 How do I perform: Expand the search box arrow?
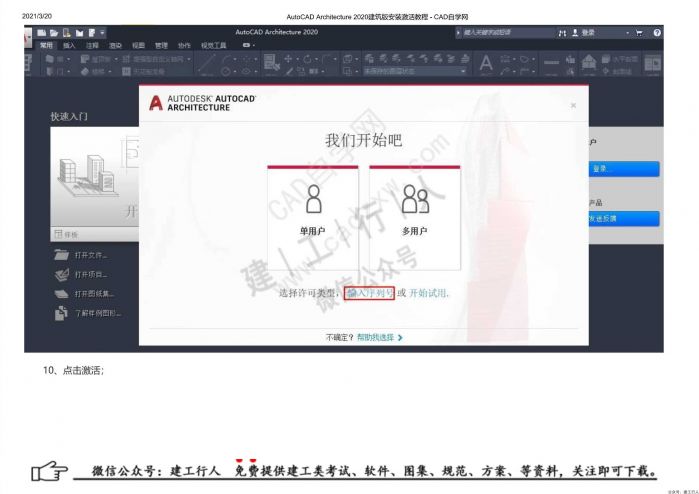coord(458,33)
